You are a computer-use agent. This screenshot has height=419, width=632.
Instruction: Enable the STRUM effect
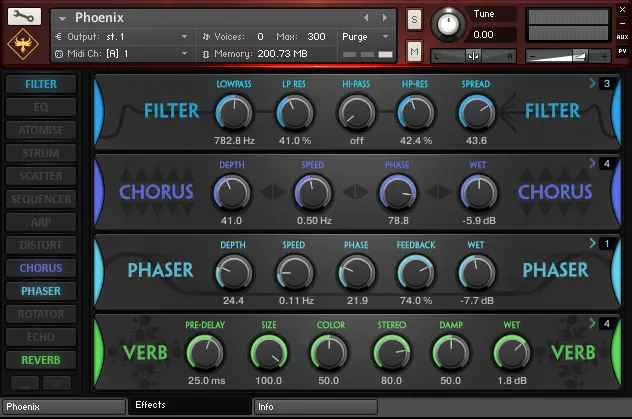[41, 153]
